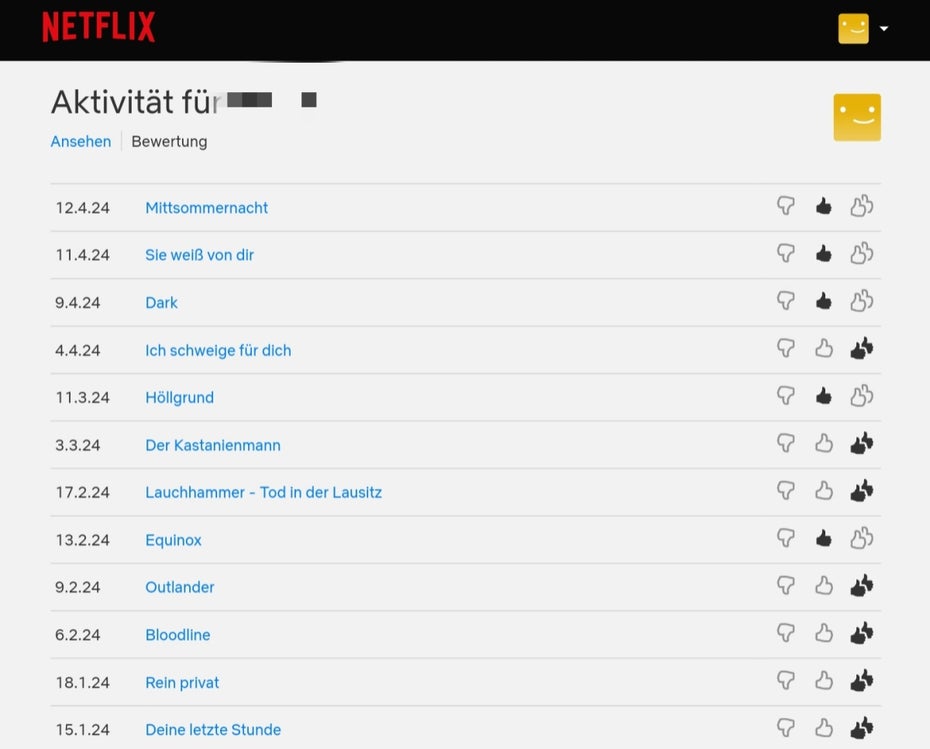The image size is (930, 749).
Task: Rate Ich schweige für dich single thumbs up
Action: (x=823, y=348)
